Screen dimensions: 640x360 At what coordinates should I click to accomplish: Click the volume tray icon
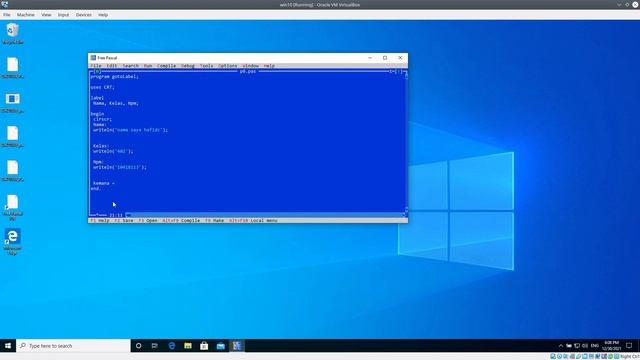585,346
